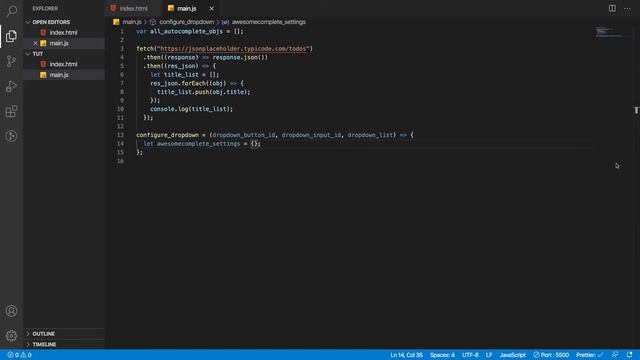This screenshot has width=640, height=360.
Task: Open index.html under Open Editors
Action: (x=63, y=33)
